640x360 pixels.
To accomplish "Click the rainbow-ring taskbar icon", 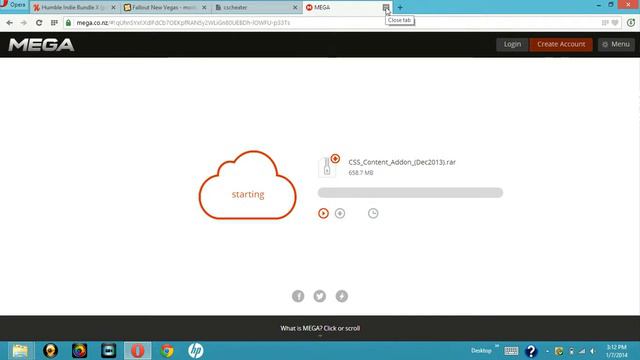I will (79, 351).
